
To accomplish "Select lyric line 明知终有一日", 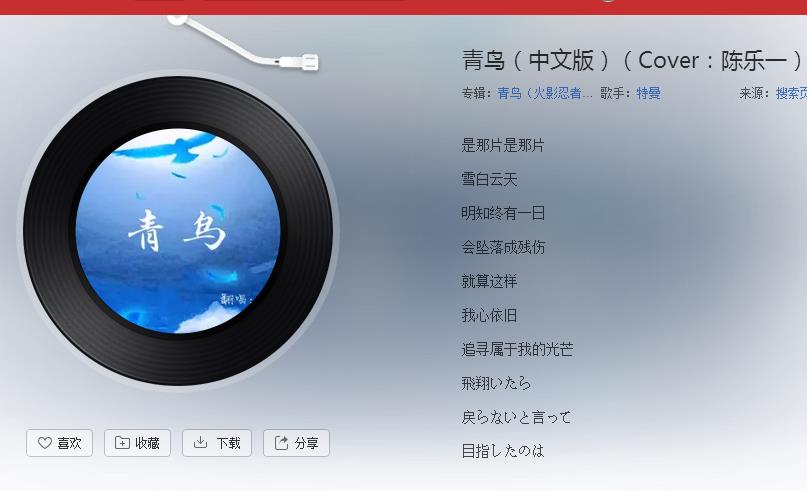I will [503, 213].
